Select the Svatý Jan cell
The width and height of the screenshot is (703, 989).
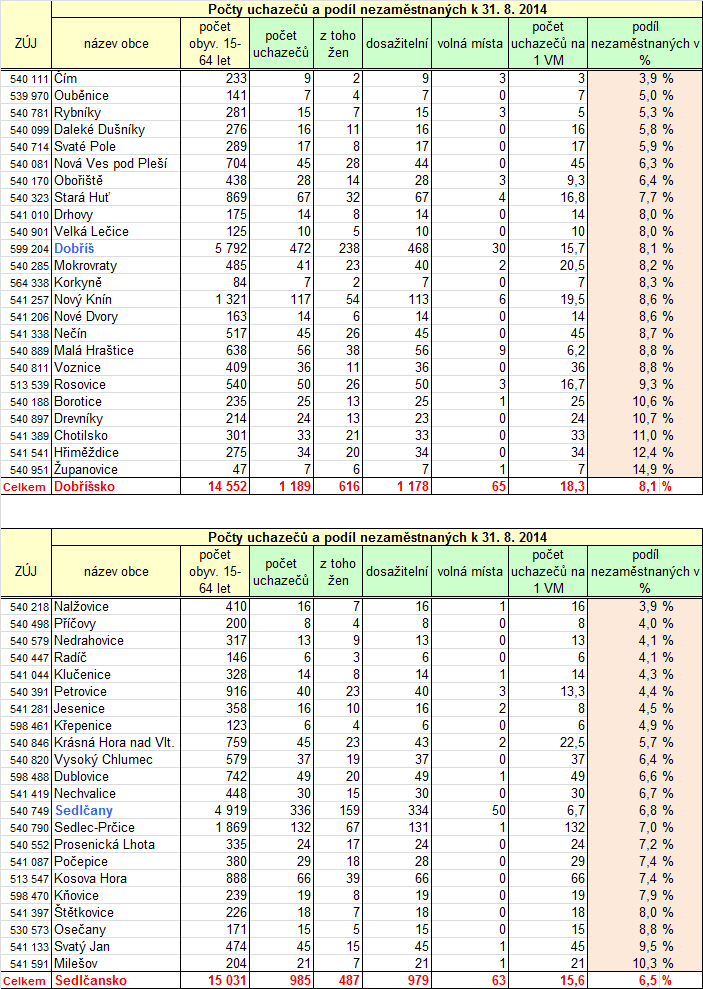pos(116,947)
